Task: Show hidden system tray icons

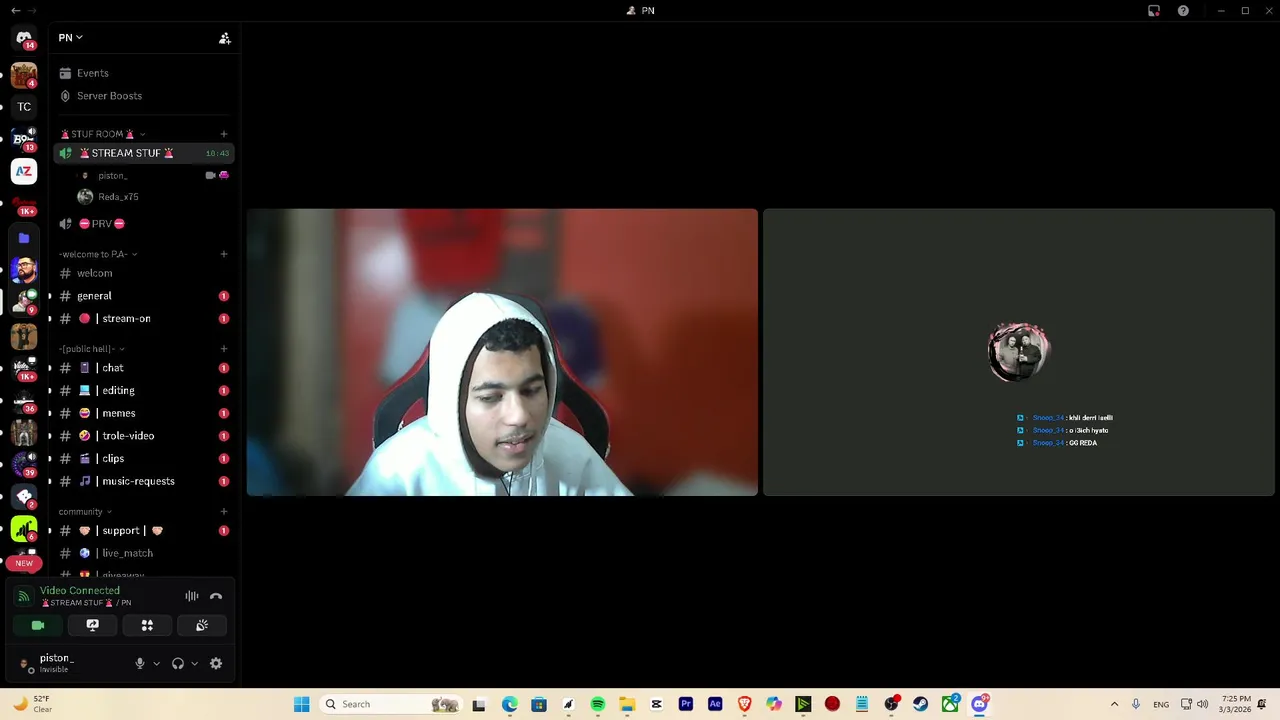Action: tap(1114, 704)
